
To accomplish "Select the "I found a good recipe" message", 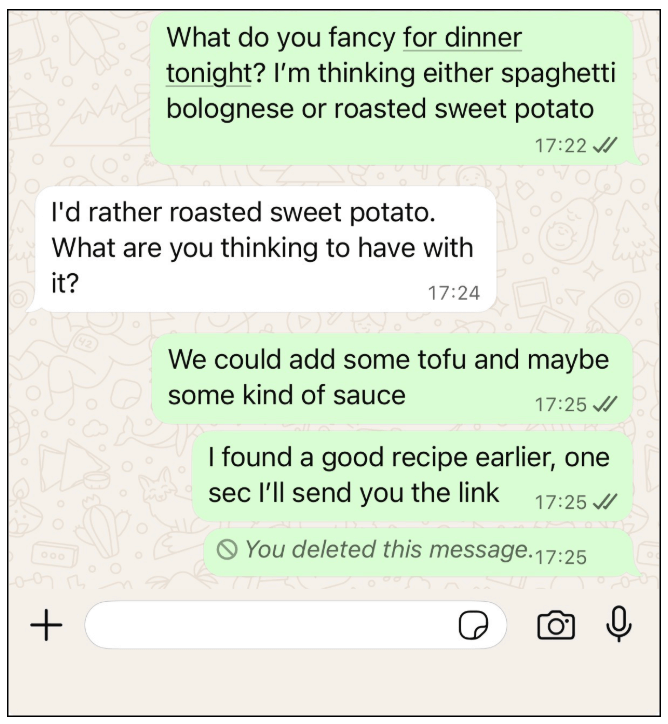I will (x=410, y=476).
